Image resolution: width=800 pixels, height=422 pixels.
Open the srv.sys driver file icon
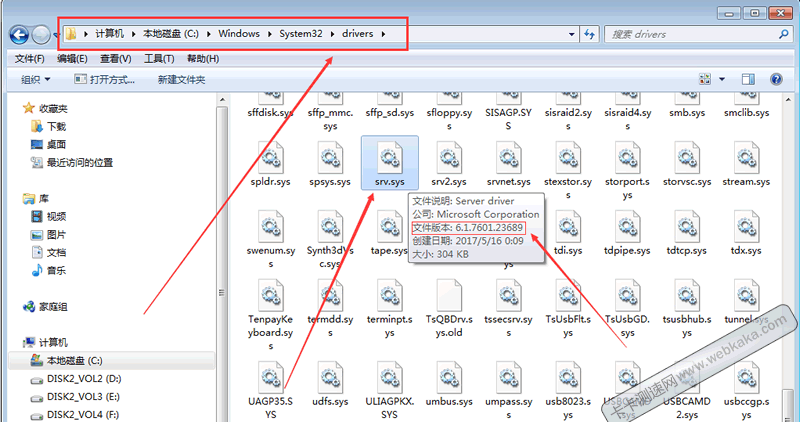click(x=389, y=160)
